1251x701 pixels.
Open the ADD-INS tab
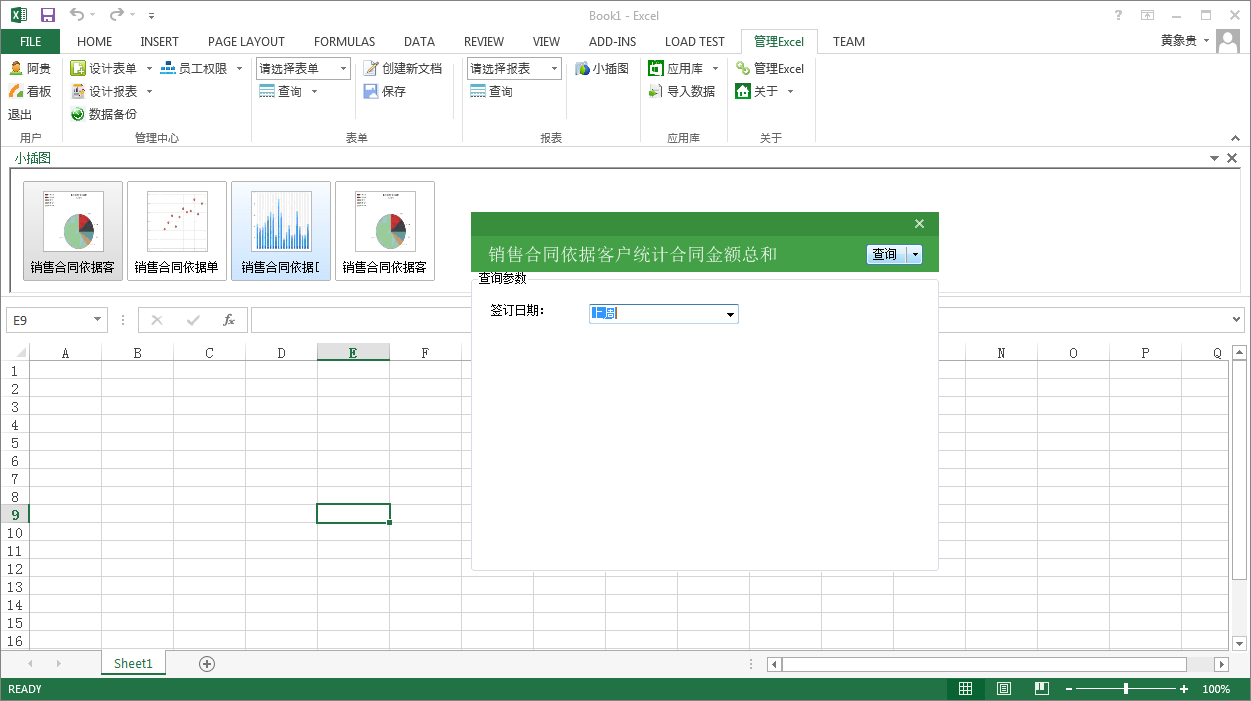point(612,41)
